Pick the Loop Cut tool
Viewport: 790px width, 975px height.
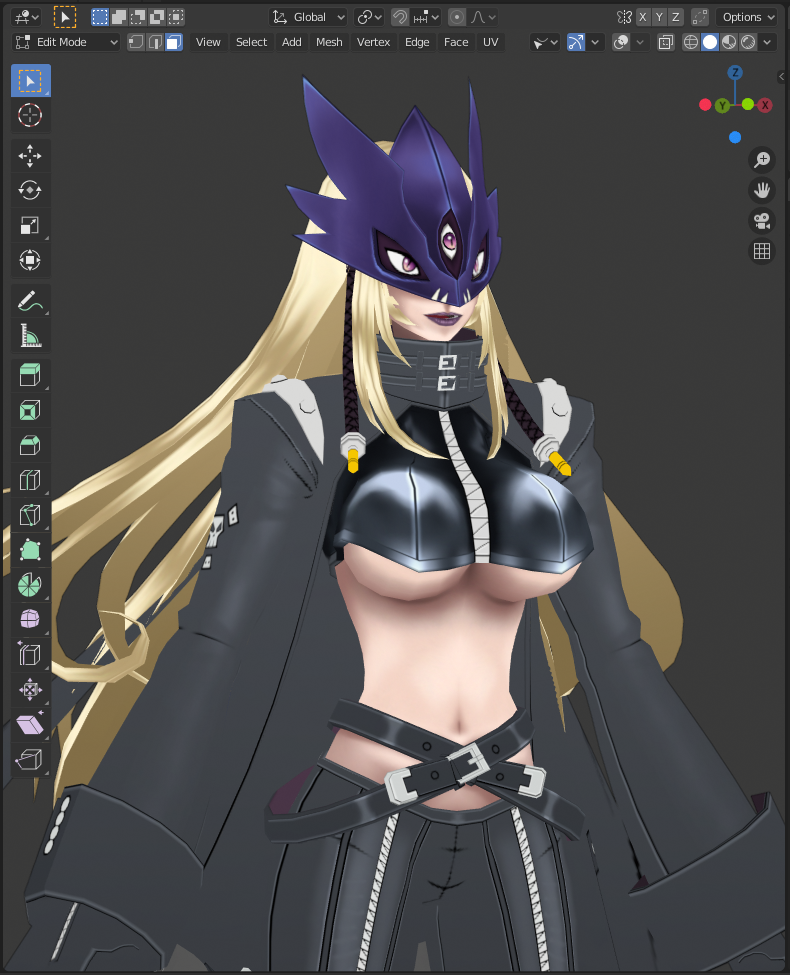point(30,480)
